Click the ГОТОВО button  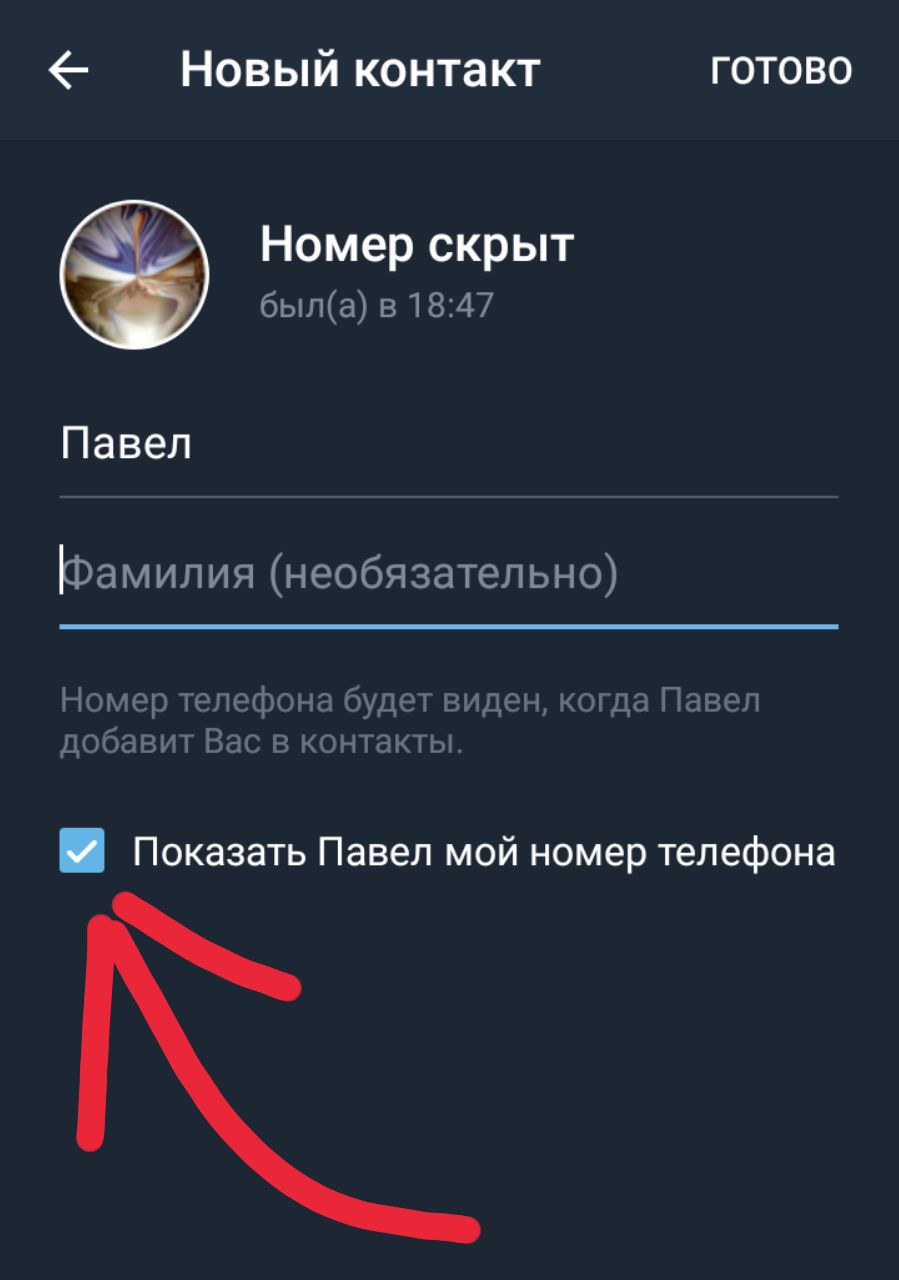(x=781, y=70)
